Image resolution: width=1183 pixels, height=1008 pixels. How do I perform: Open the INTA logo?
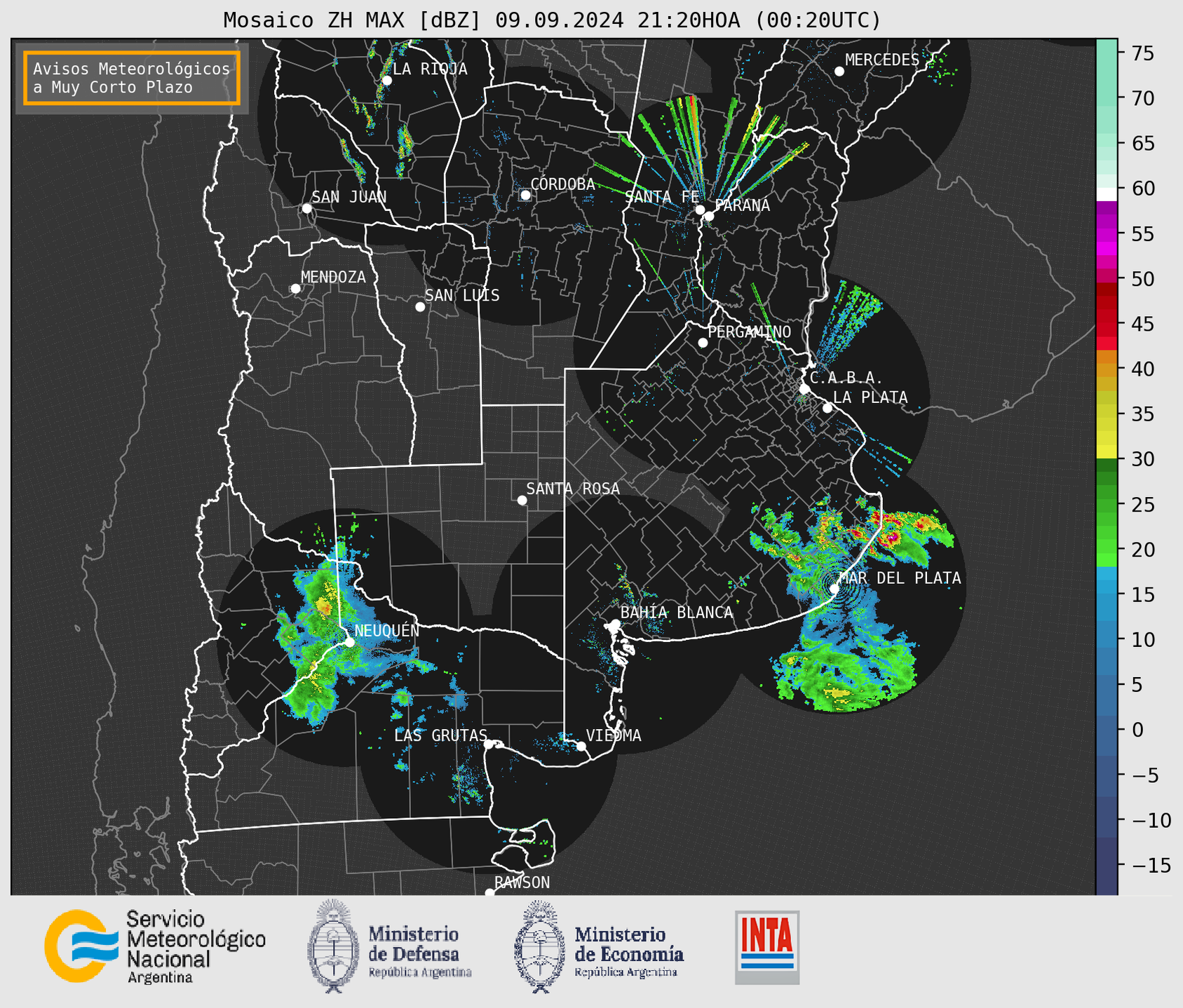click(x=767, y=947)
